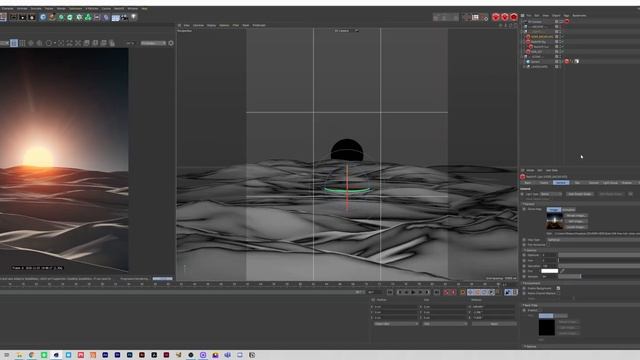Click the Edit Image button under Texture
640x360 pixels.
tap(576, 221)
